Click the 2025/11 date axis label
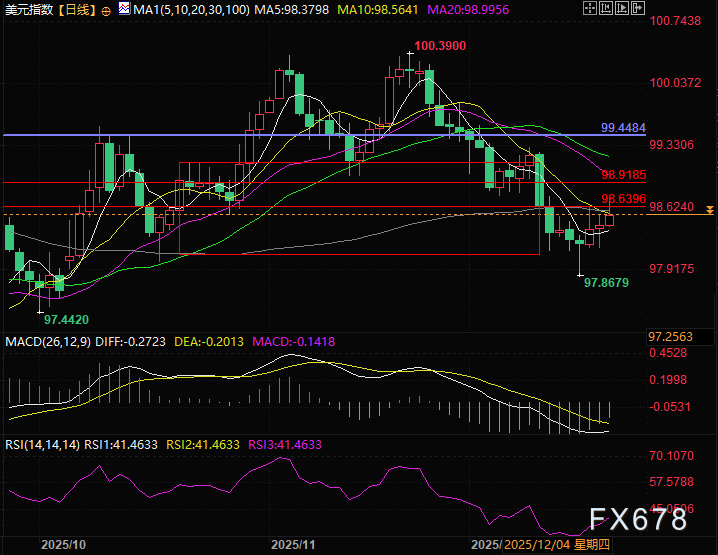 click(x=294, y=545)
